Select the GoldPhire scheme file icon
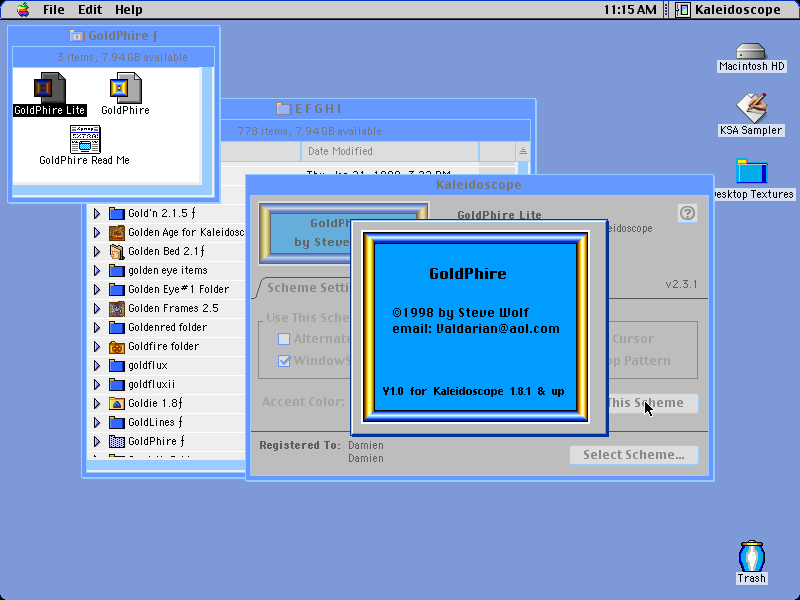800x600 pixels. (126, 88)
